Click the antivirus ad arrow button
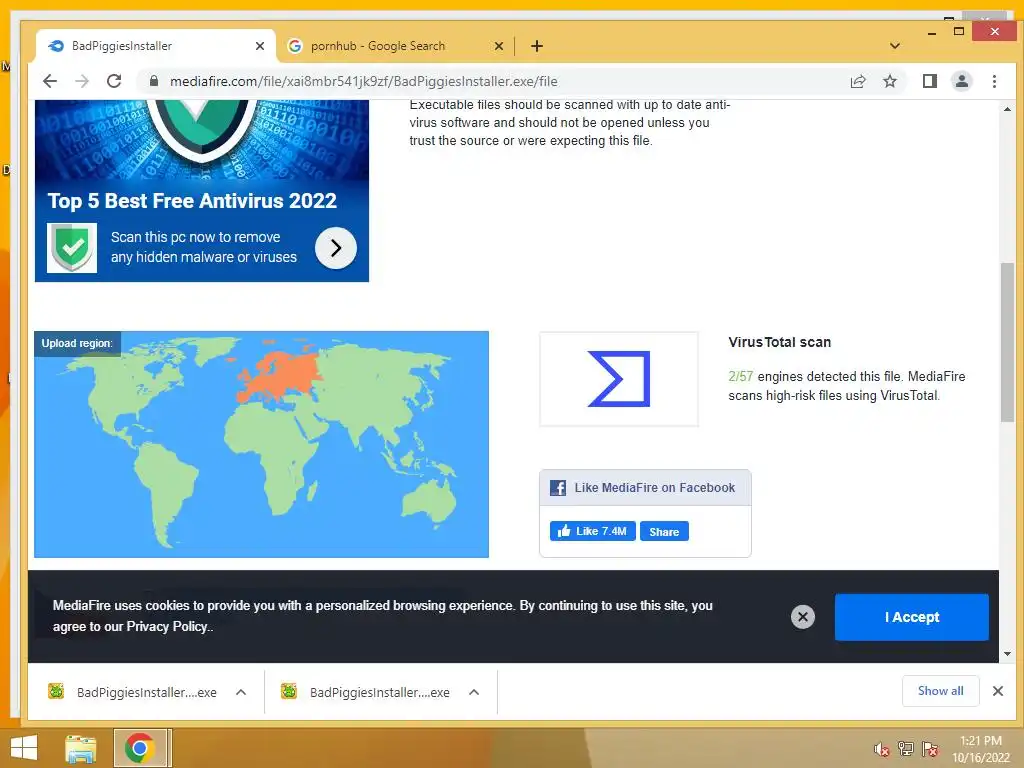 coord(336,248)
